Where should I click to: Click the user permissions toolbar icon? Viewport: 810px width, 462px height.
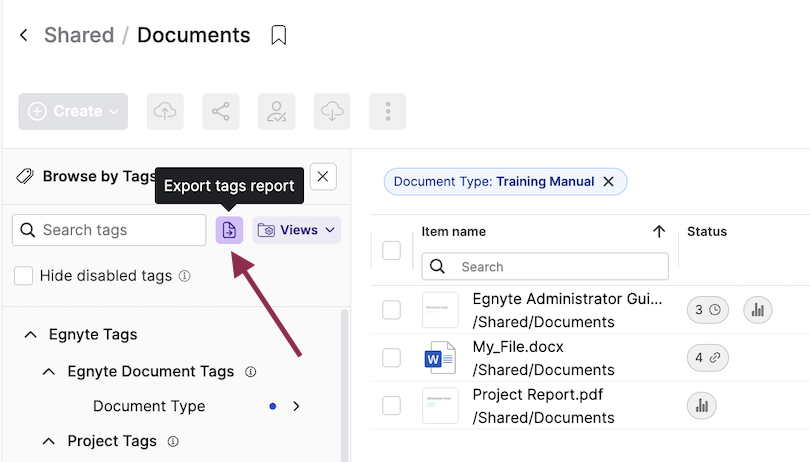point(276,111)
